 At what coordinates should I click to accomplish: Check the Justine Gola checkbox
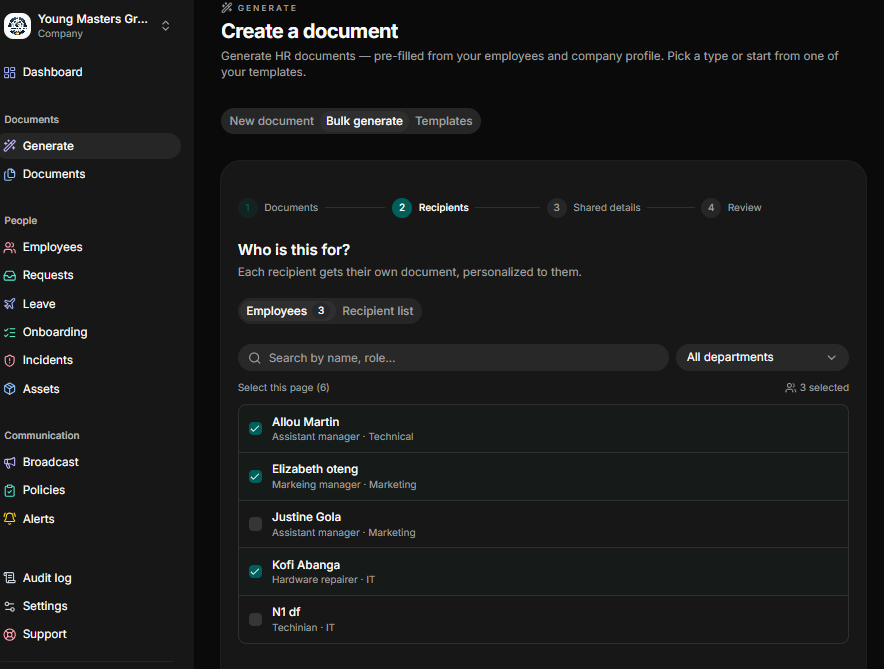255,524
